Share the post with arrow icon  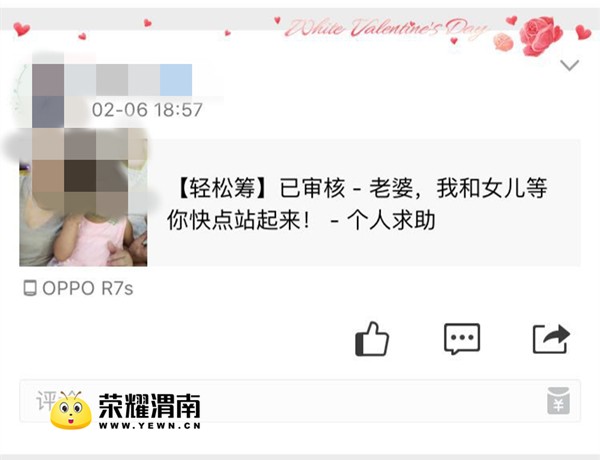(x=551, y=339)
